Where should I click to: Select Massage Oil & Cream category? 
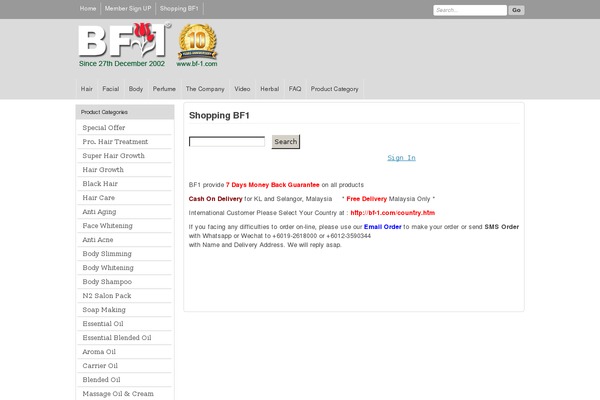click(125, 394)
